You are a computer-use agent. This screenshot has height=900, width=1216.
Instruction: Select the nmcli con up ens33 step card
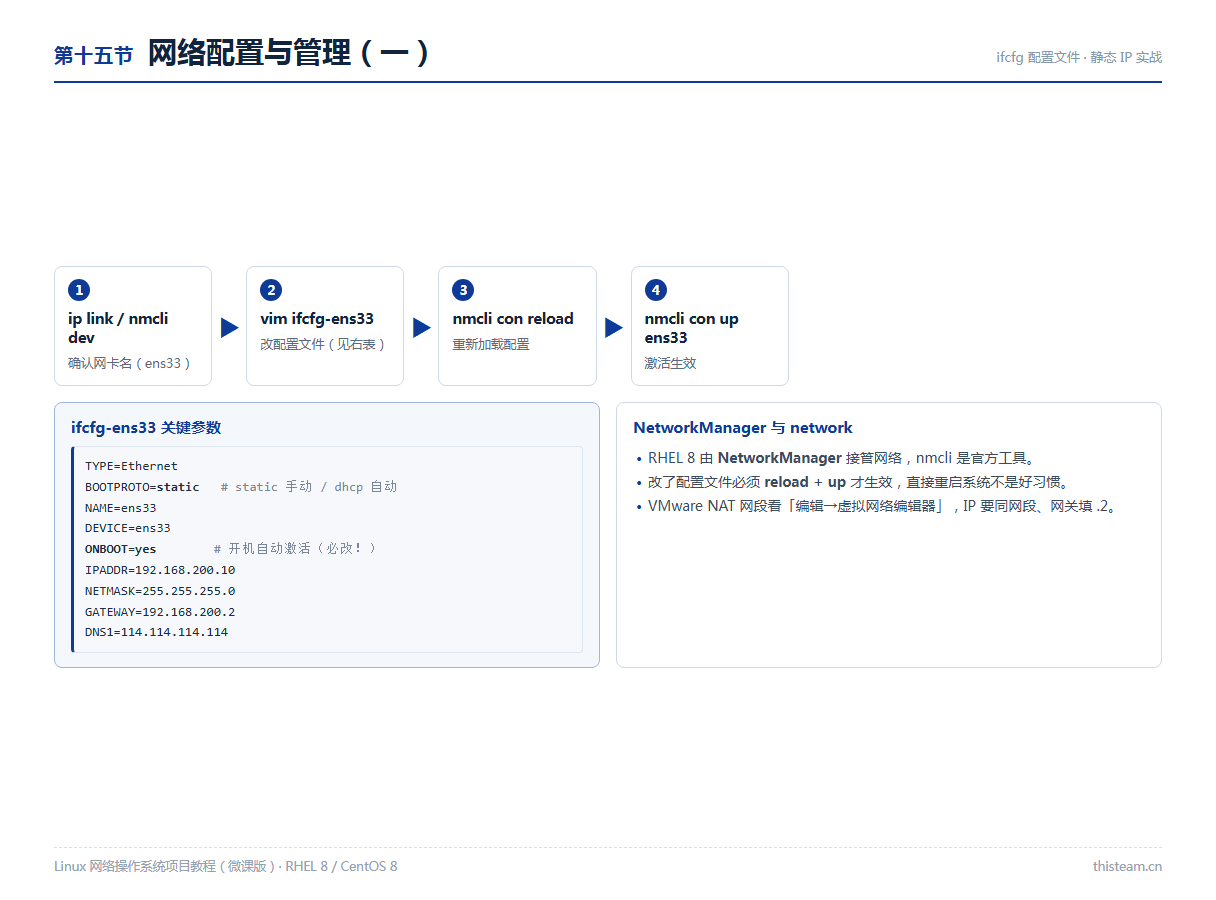coord(710,326)
